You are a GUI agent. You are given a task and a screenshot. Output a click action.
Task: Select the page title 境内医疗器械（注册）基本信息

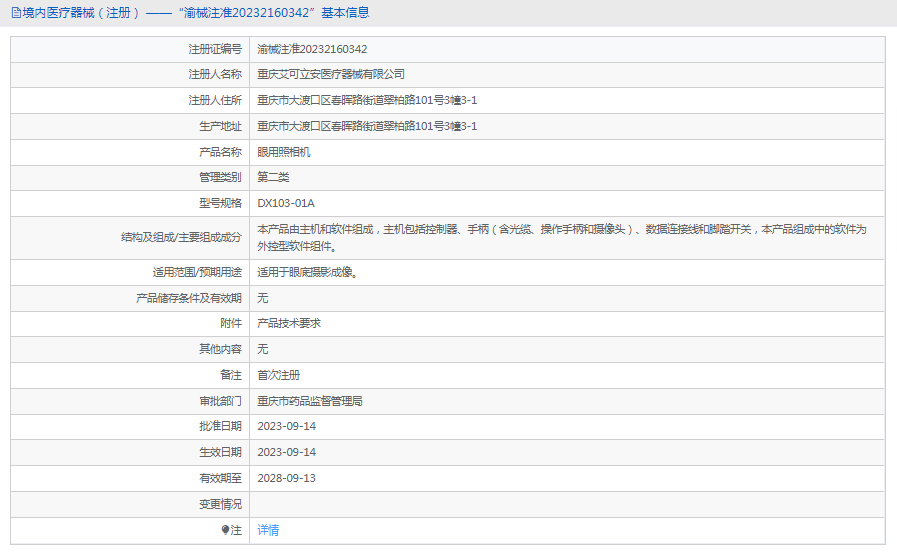coord(190,13)
